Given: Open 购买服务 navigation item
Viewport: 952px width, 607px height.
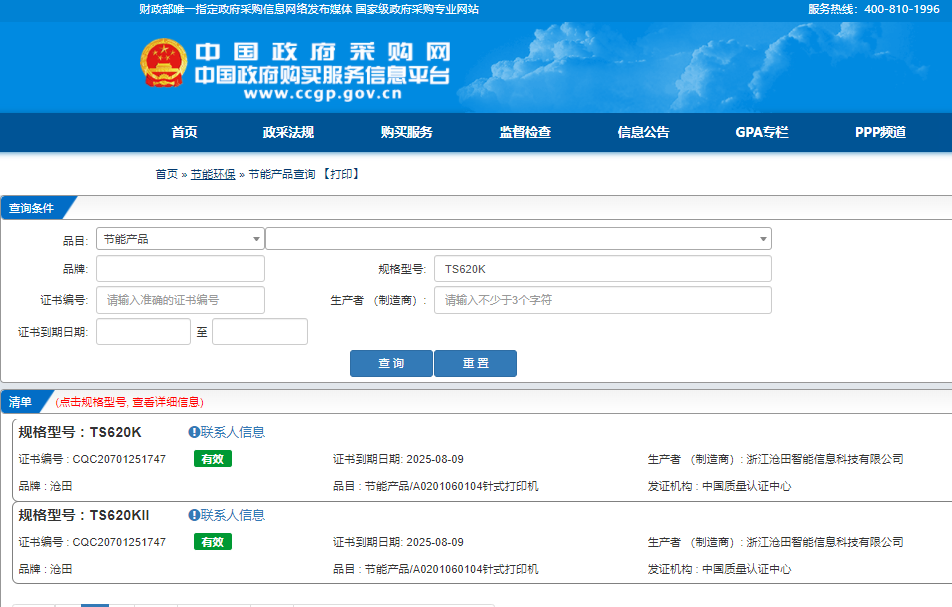Looking at the screenshot, I should click(x=407, y=132).
